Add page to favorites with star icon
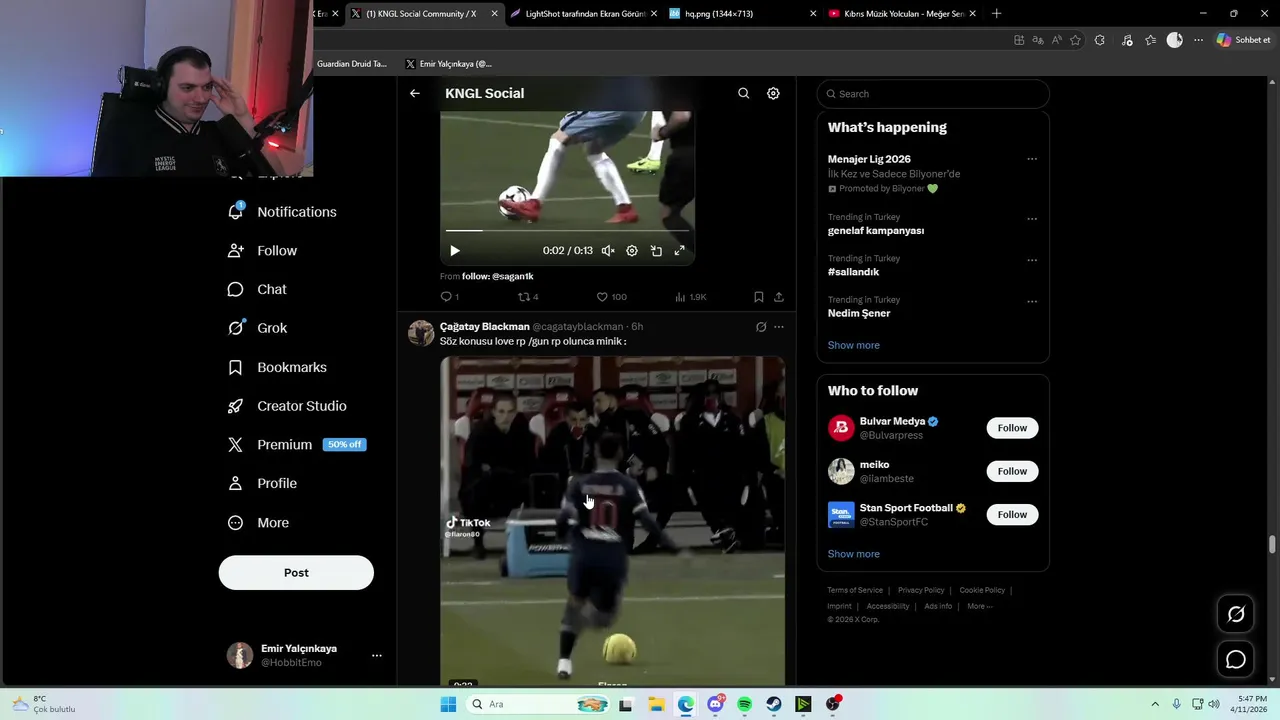Image resolution: width=1280 pixels, height=720 pixels. [1076, 40]
